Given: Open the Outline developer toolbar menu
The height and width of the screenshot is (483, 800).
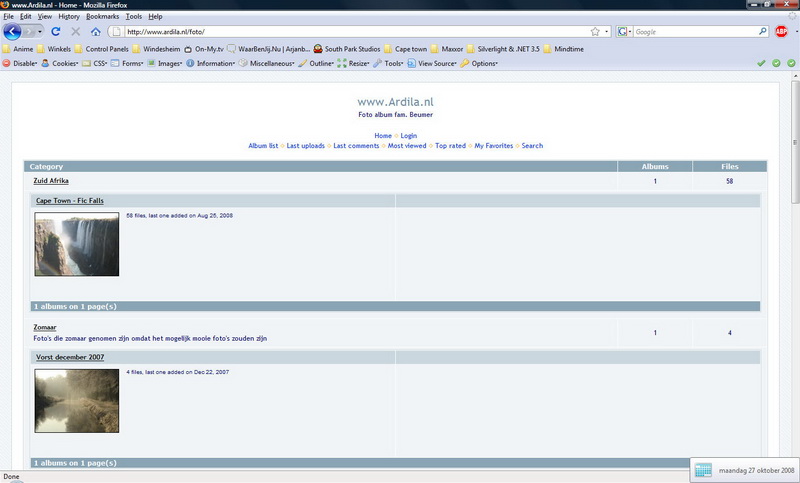Looking at the screenshot, I should click(316, 63).
